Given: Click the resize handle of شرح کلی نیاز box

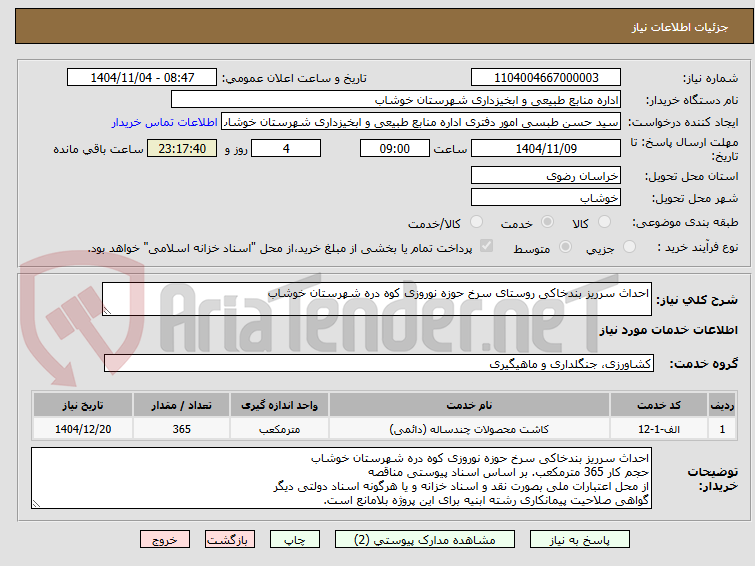Looking at the screenshot, I should [107, 311].
